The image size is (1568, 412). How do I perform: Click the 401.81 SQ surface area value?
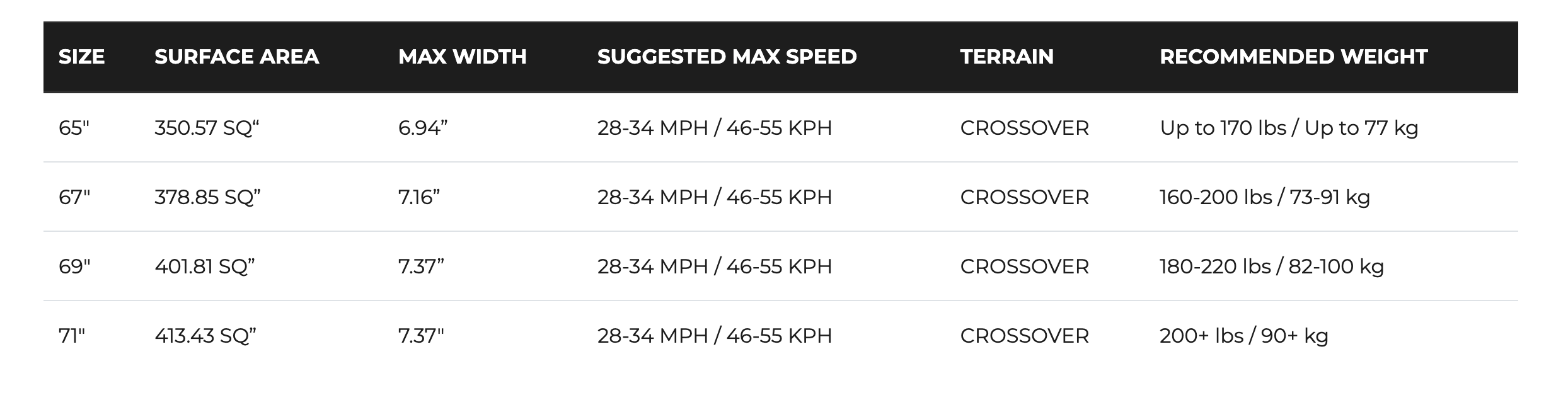tap(205, 266)
